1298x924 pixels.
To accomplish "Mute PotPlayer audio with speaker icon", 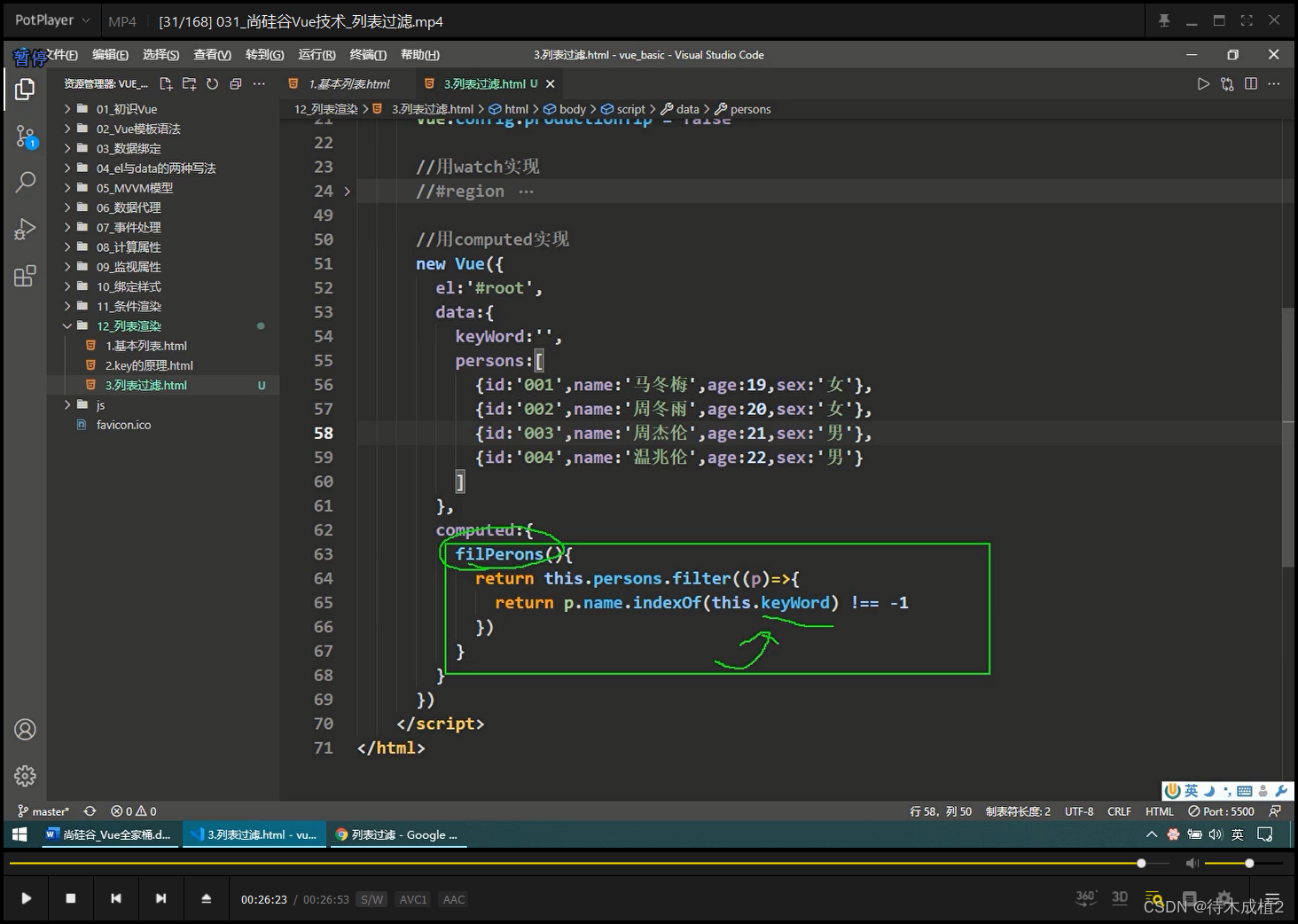I will point(1192,863).
